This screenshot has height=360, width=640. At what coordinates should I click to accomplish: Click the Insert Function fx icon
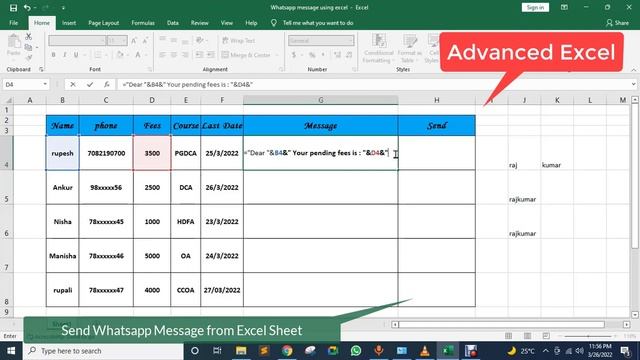(x=107, y=84)
